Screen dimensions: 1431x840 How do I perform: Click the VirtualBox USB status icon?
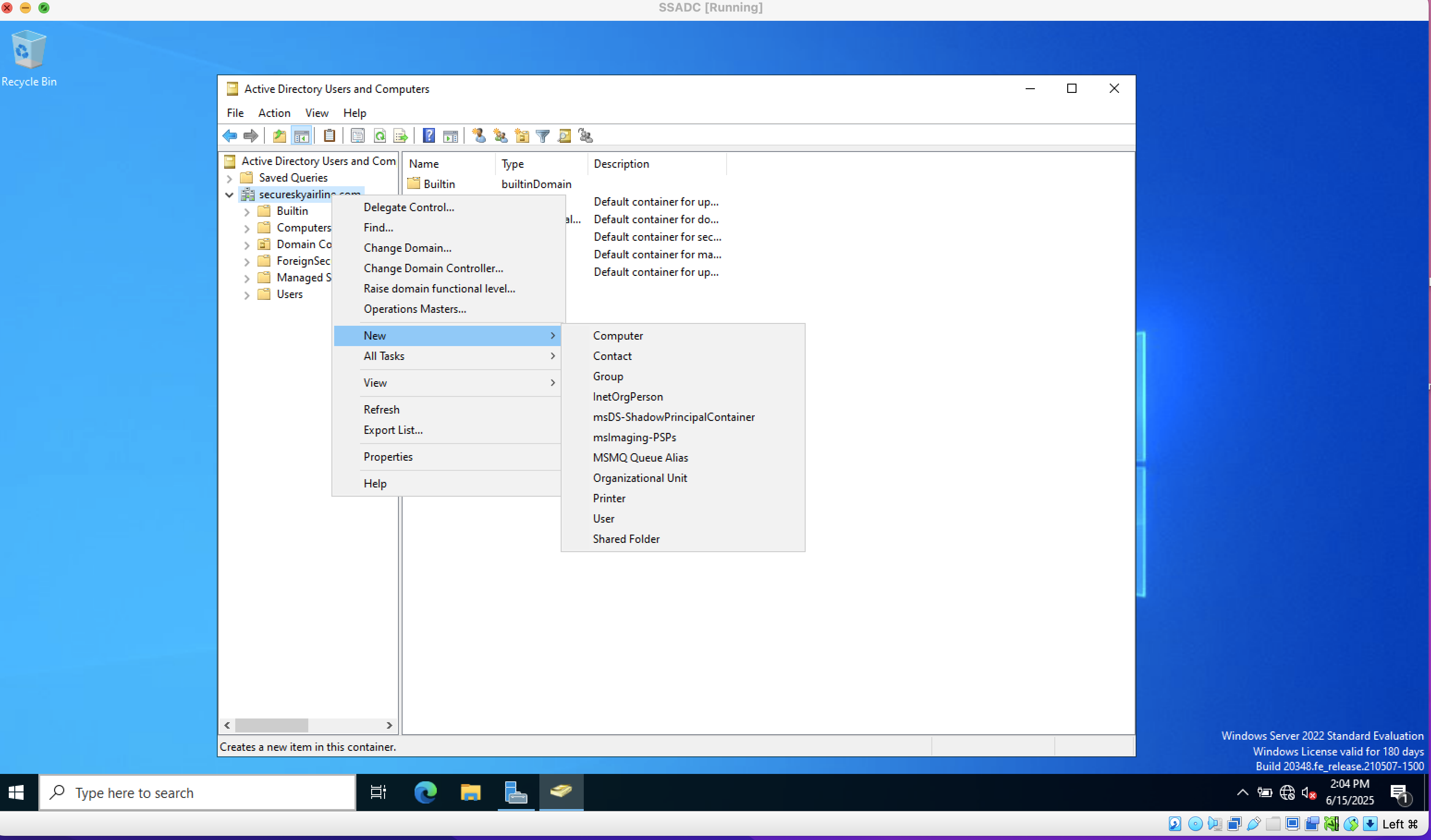1253,823
